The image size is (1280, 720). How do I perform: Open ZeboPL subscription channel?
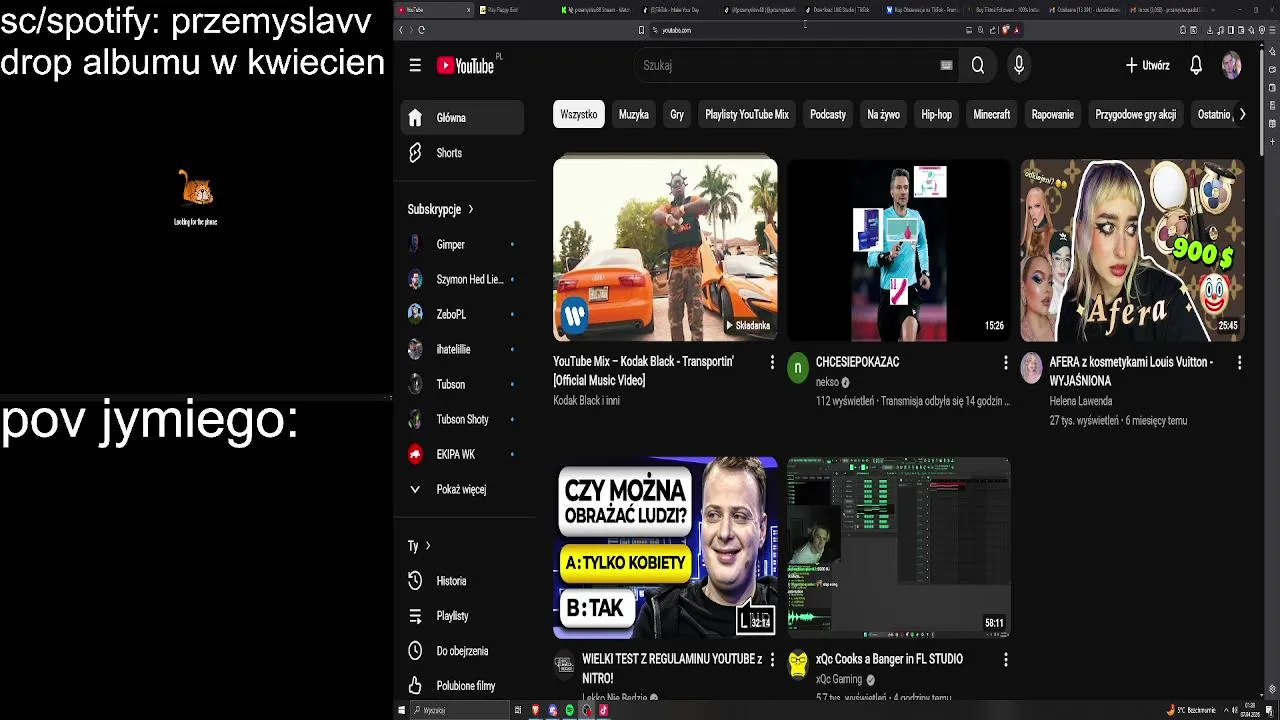coord(462,314)
